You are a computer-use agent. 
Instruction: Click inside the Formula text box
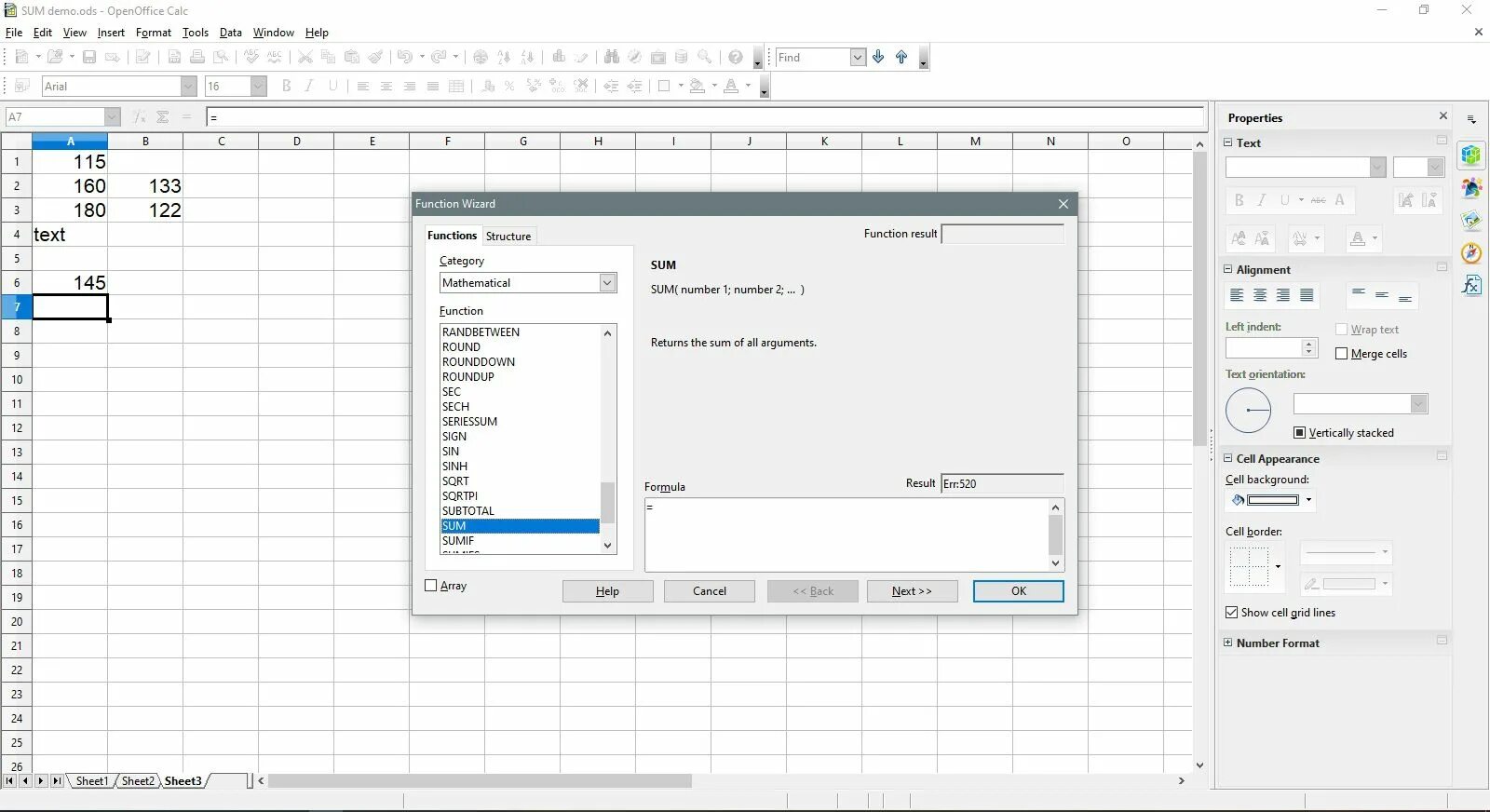pyautogui.click(x=847, y=535)
